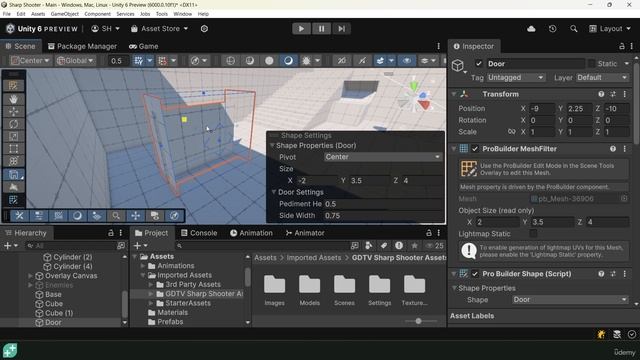Screen dimensions: 640x360
Task: Toggle Pro Builder Shape script checkbox
Action: [475, 274]
